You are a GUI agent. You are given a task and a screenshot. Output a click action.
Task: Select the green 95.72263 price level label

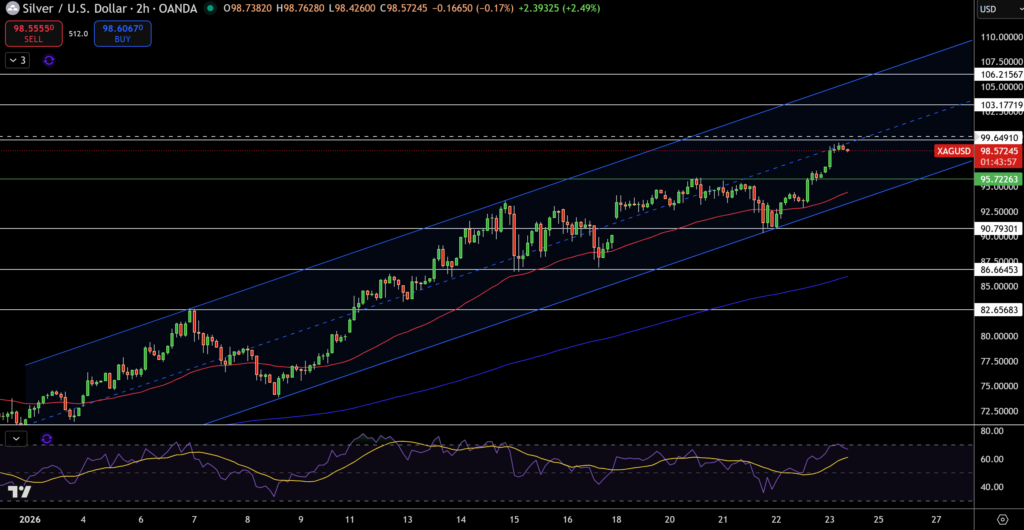pos(999,179)
